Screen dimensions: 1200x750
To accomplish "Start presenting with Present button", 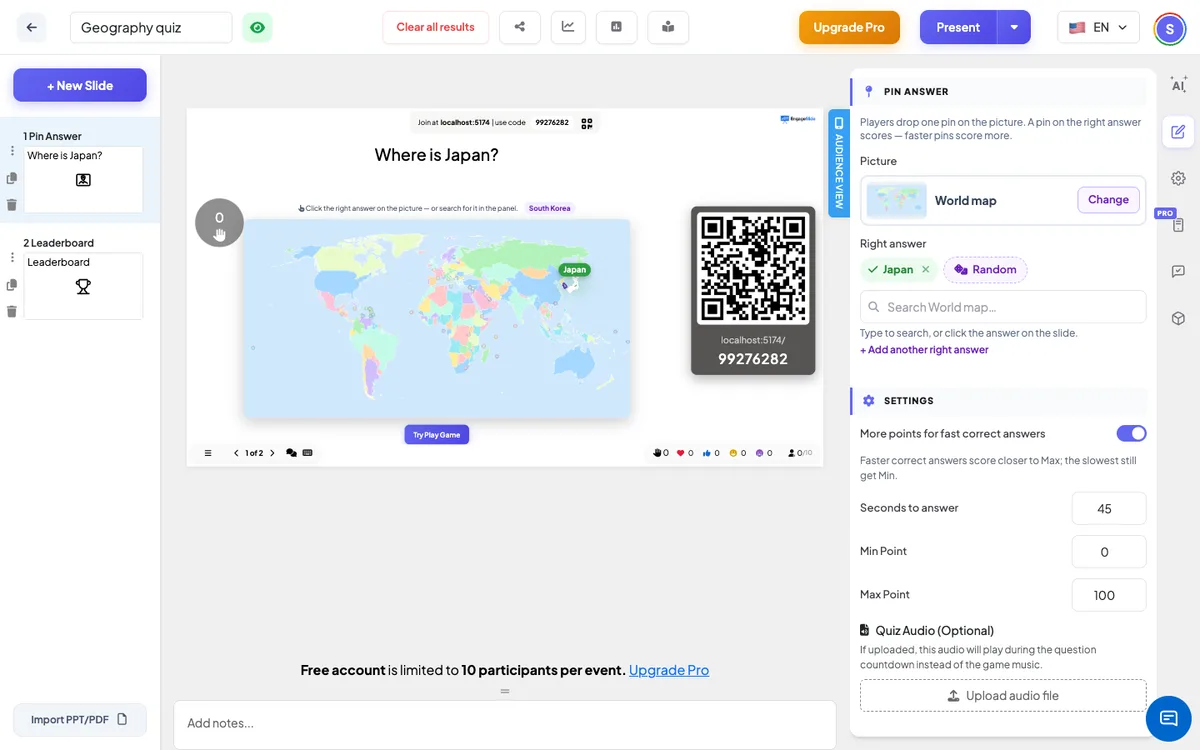I will coord(958,27).
